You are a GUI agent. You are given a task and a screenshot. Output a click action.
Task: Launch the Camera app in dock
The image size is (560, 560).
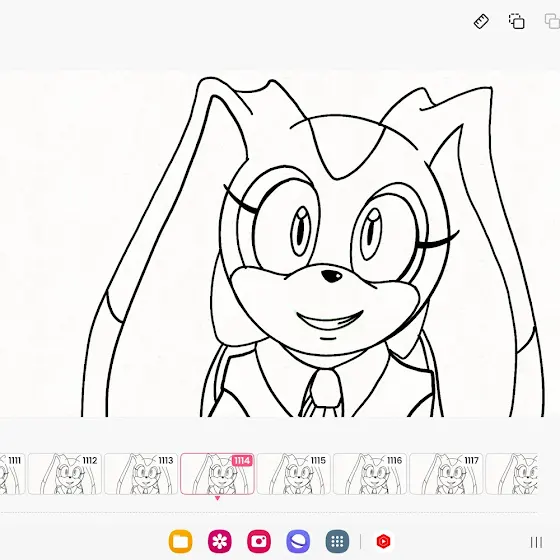point(259,541)
